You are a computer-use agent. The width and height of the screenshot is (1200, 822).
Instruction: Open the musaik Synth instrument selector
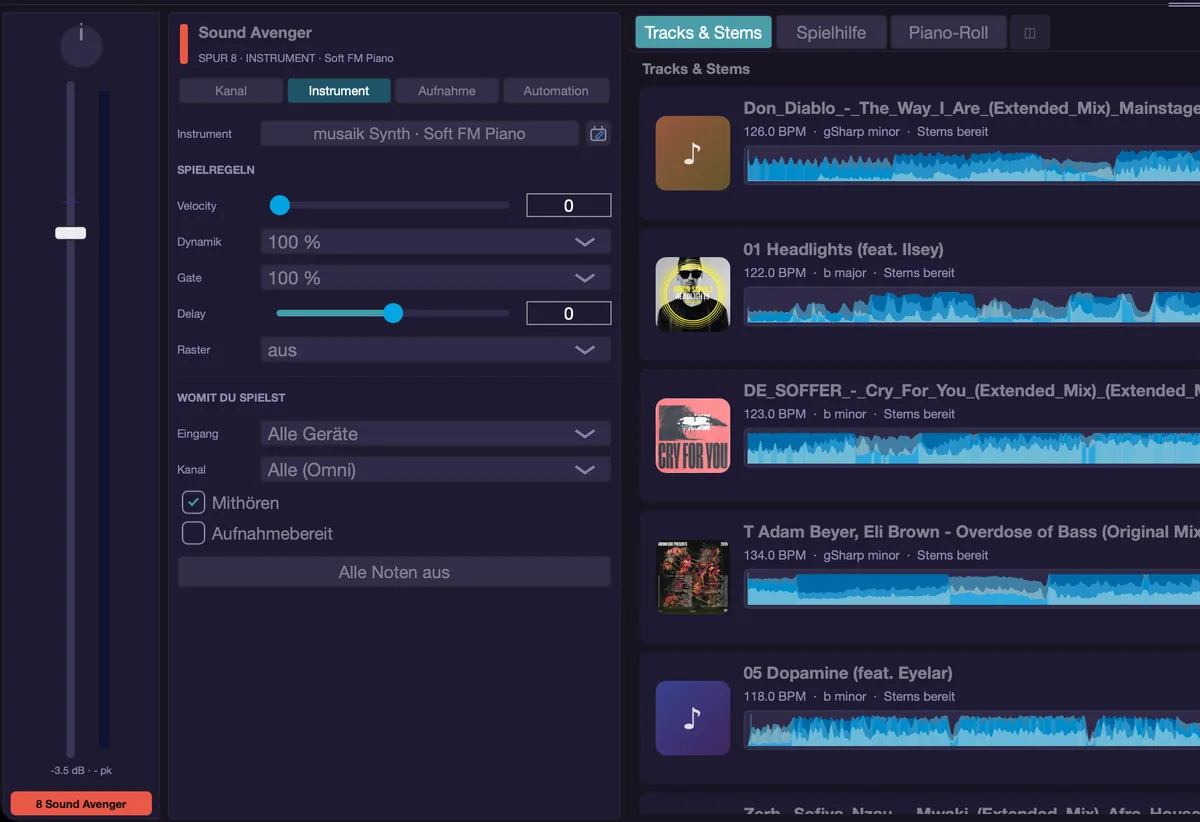click(x=419, y=133)
